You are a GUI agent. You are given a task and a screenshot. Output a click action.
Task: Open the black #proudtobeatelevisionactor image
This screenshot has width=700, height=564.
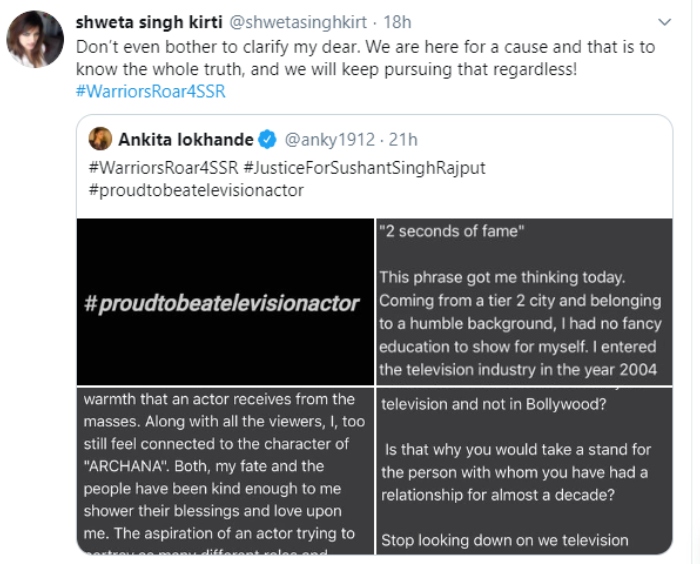tap(224, 302)
